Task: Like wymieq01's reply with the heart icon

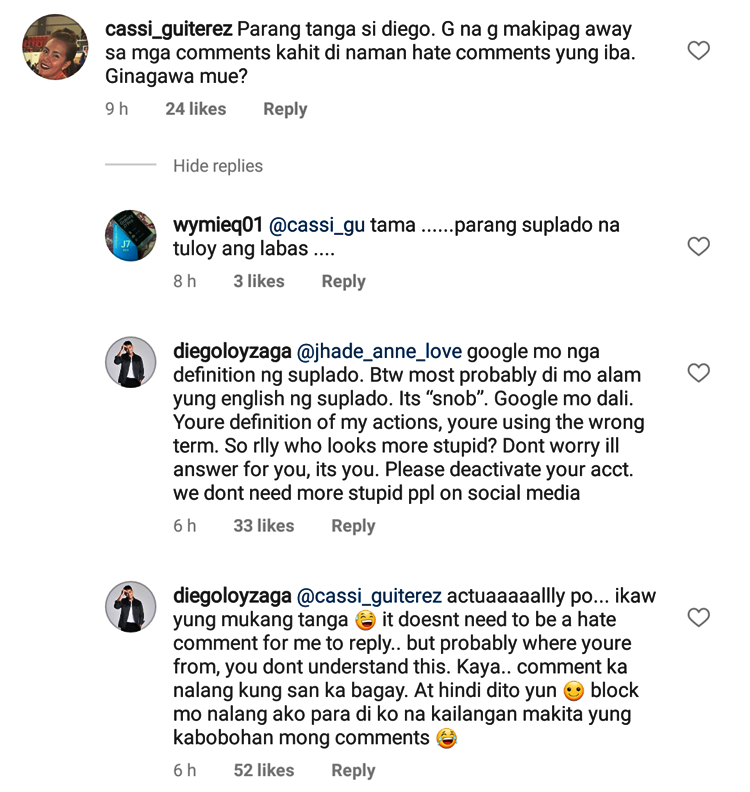Action: [x=699, y=246]
